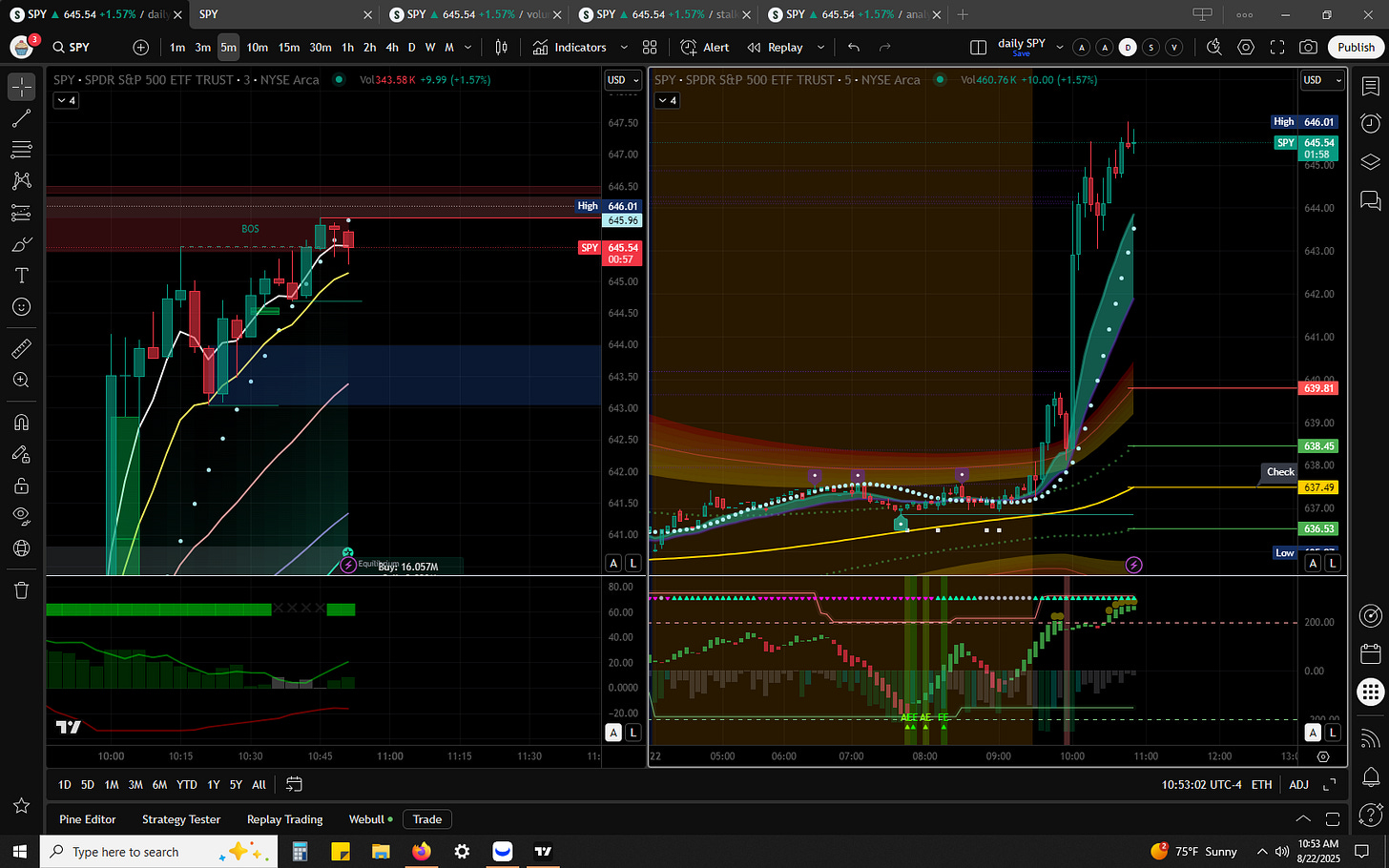Open the help center question icon
This screenshot has height=868, width=1389.
1370,815
